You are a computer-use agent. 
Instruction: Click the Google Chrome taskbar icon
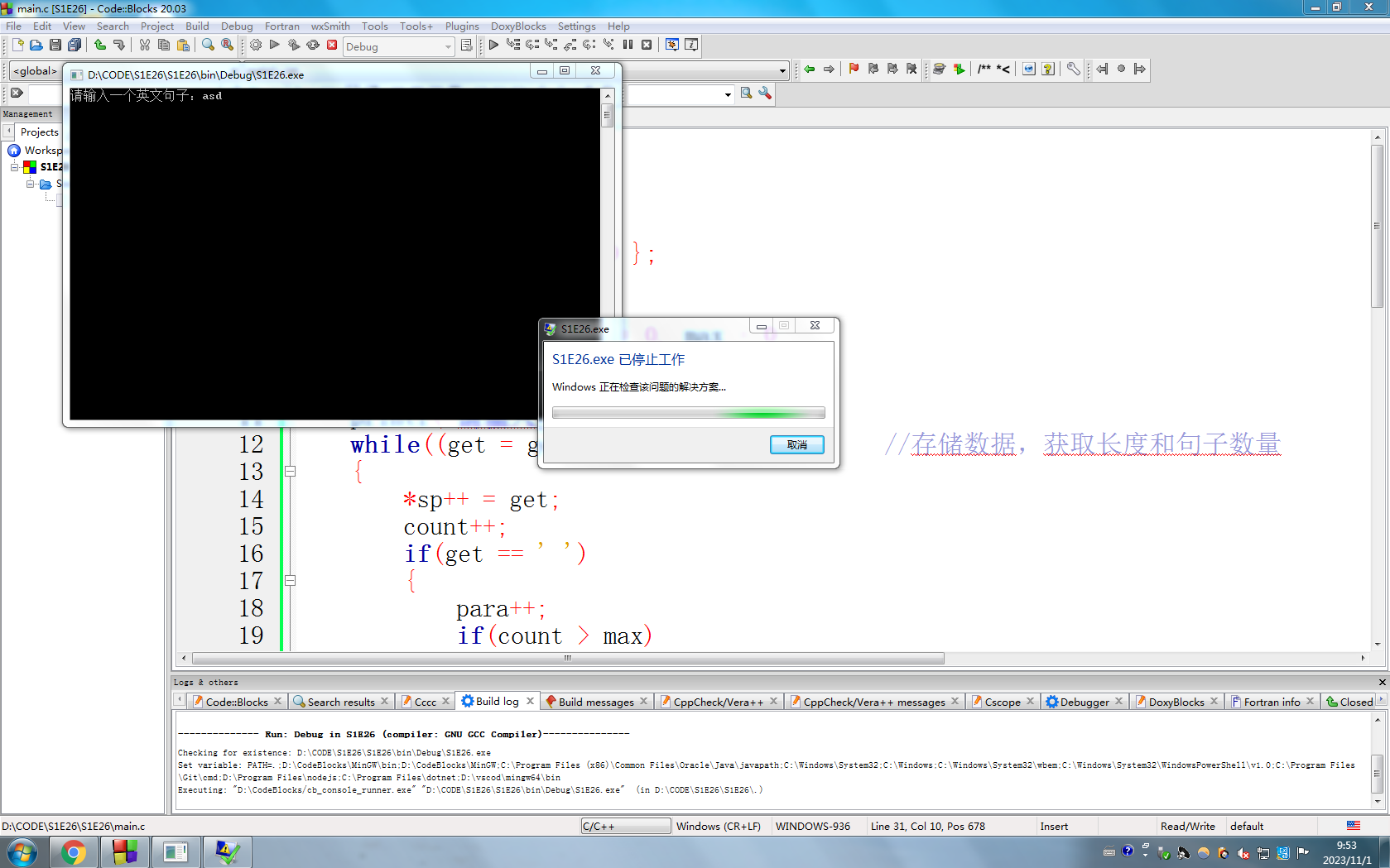coord(74,852)
